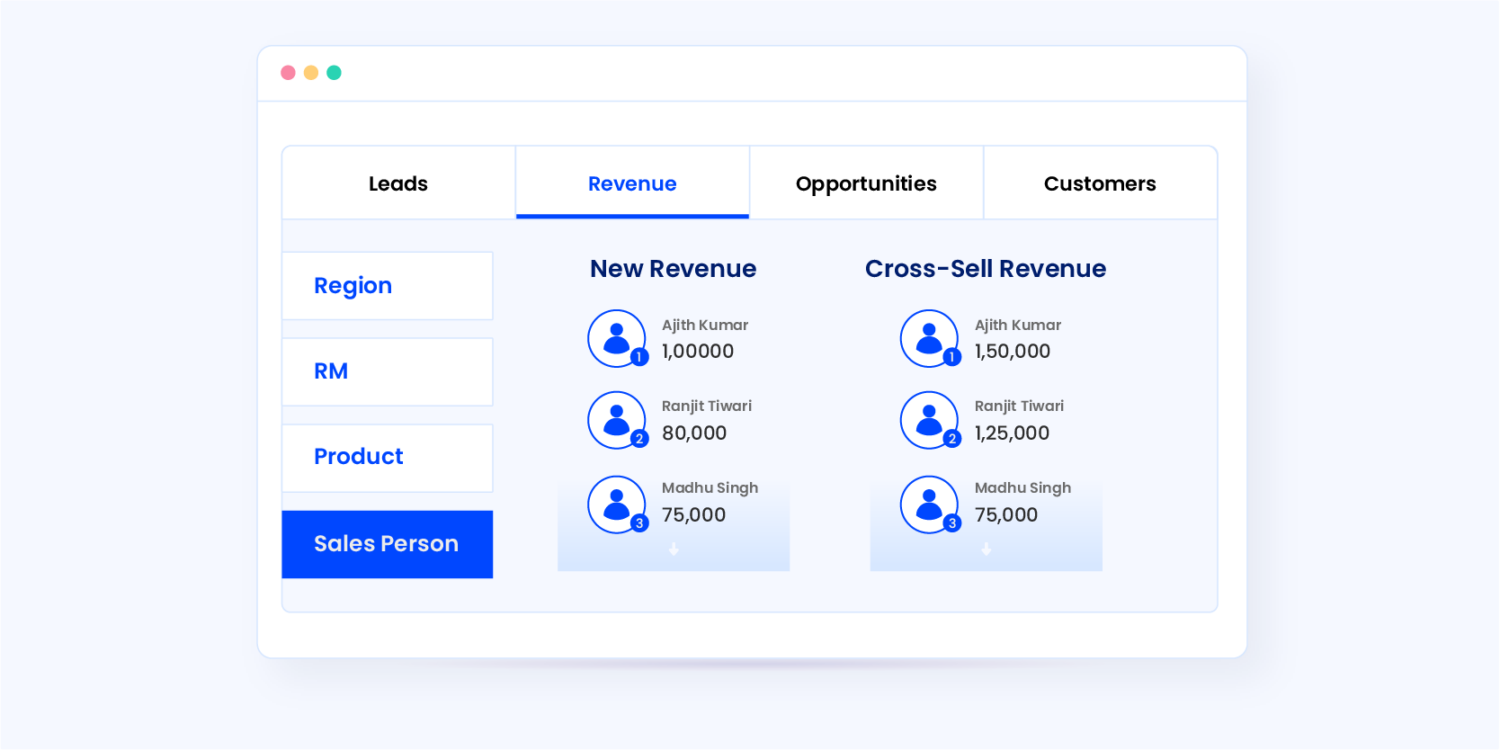Switch to the Customers tab
This screenshot has width=1500, height=750.
point(1100,183)
